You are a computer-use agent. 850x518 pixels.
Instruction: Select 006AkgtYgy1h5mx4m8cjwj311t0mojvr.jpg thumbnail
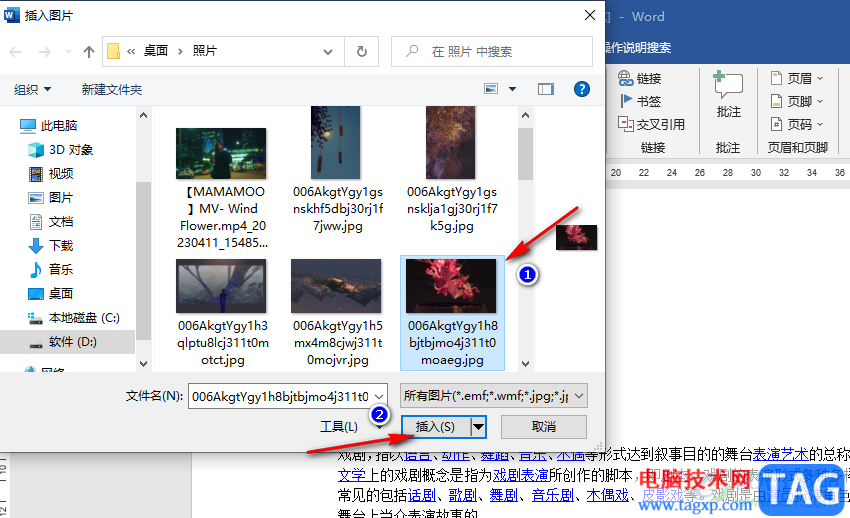(x=336, y=286)
